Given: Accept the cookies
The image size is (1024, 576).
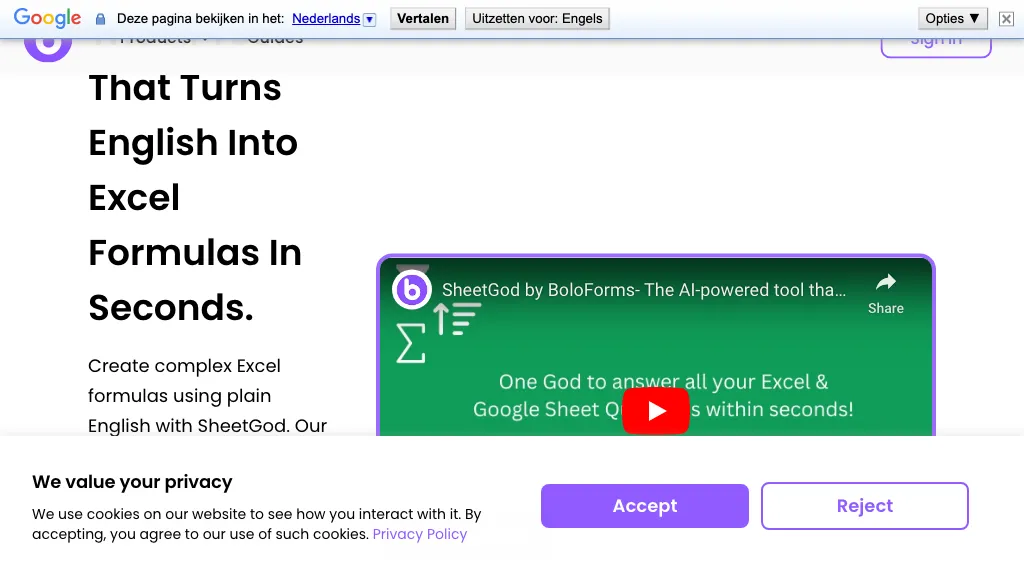Looking at the screenshot, I should [644, 506].
